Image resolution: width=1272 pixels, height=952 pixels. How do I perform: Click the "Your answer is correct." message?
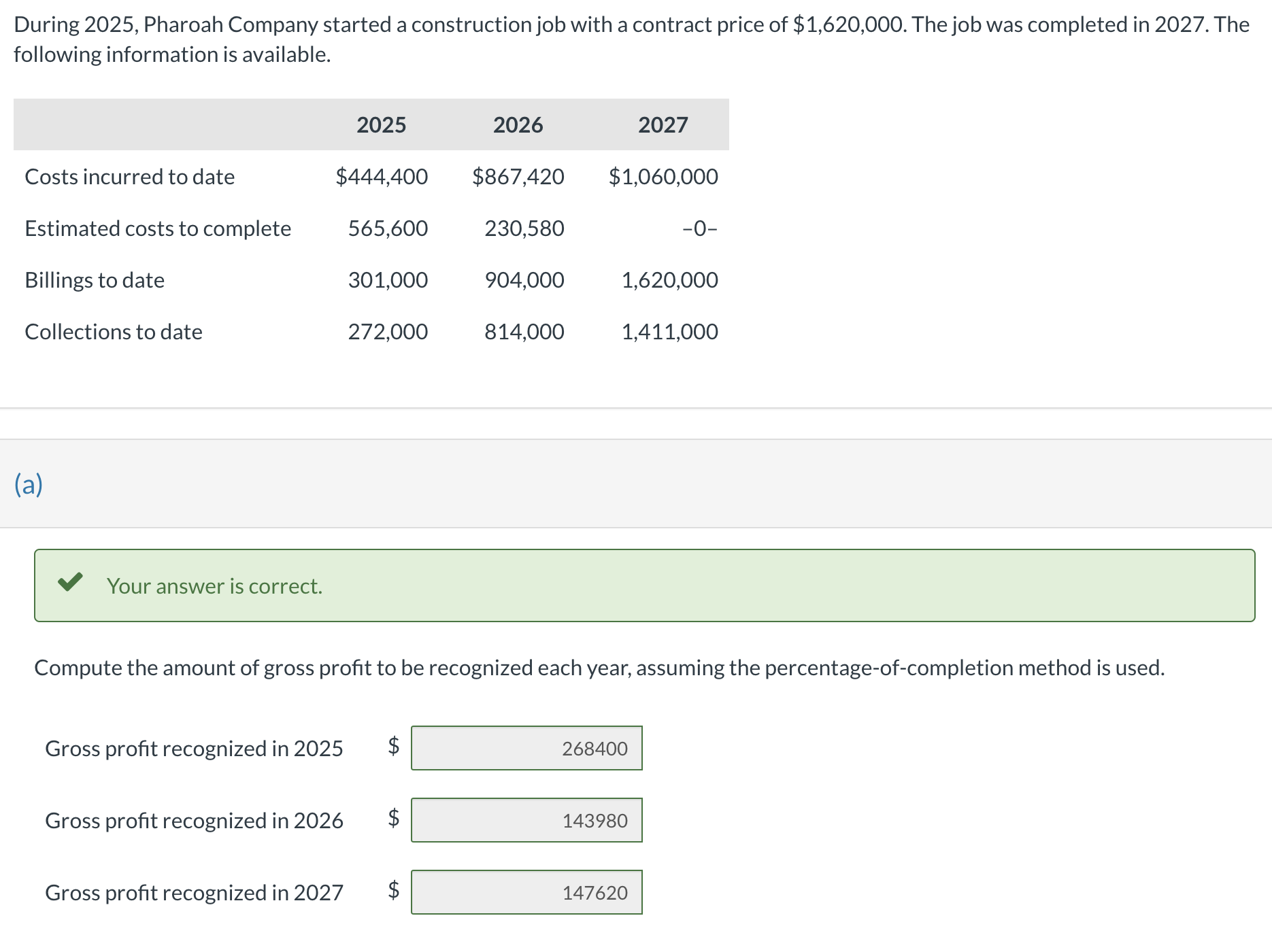214,586
